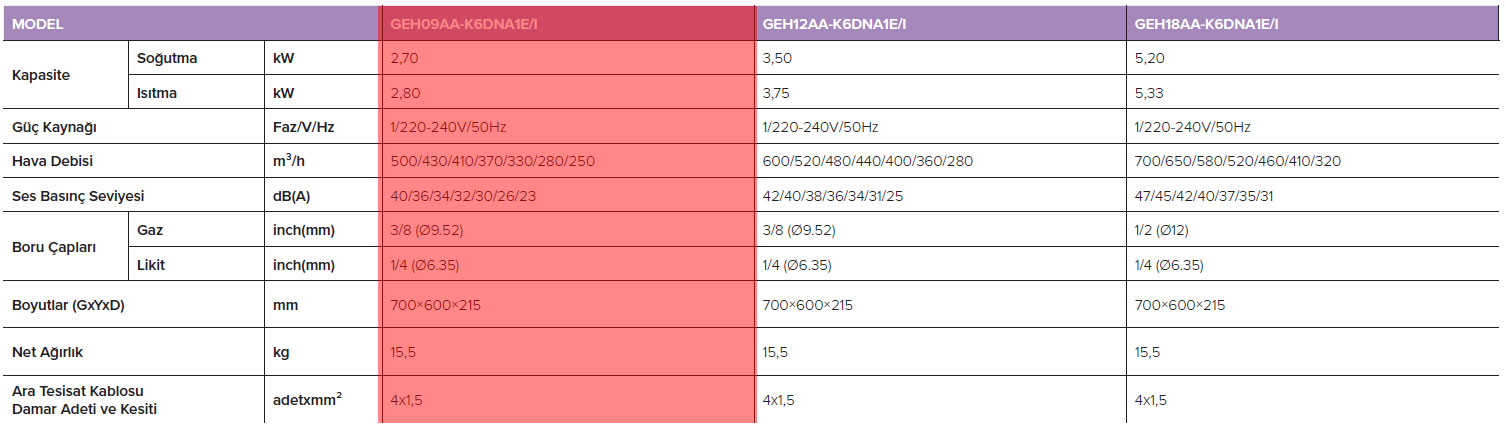Viewport: 1506px width, 428px height.
Task: Click the 5,20 cooling capacity value
Action: [x=1150, y=58]
